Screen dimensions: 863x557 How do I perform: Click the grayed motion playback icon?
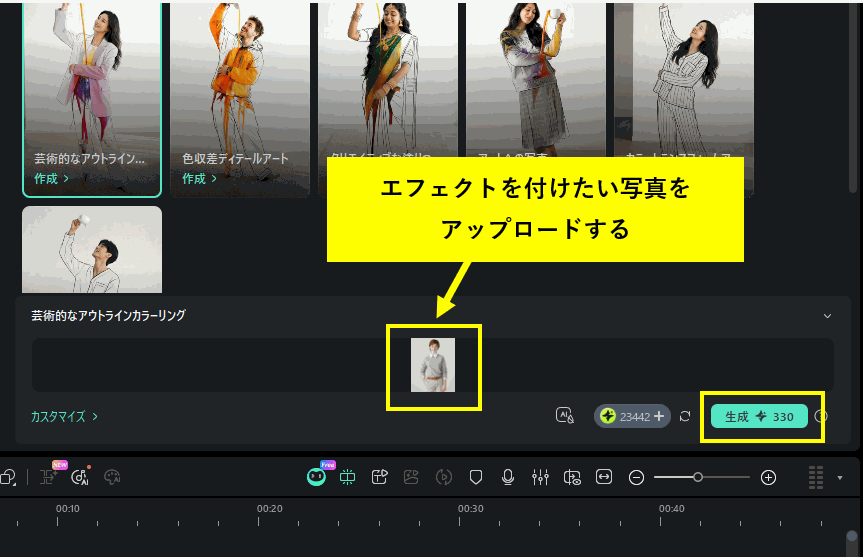click(x=444, y=477)
